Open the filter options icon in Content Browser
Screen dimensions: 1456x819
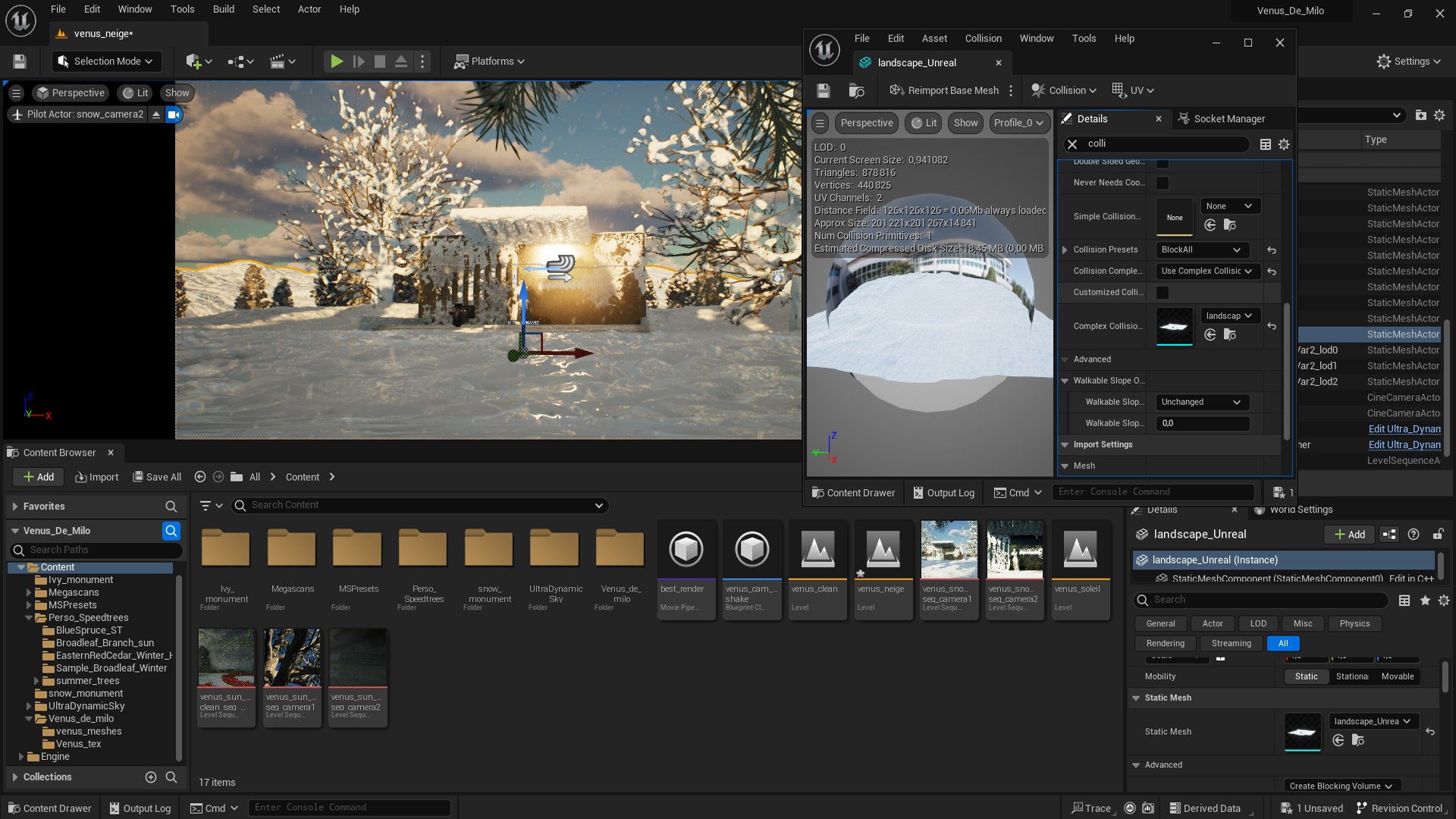pos(210,506)
